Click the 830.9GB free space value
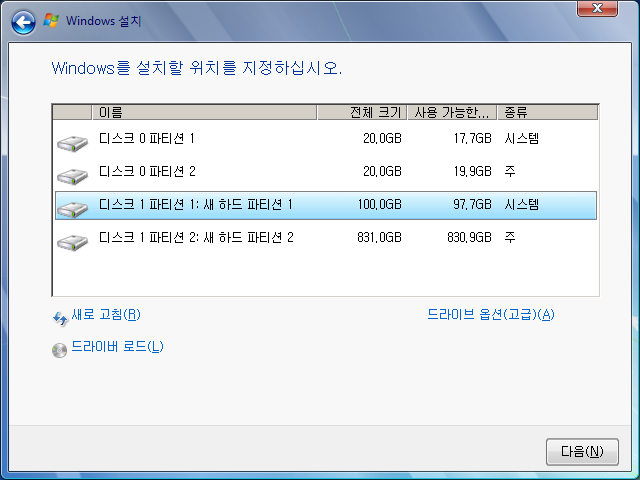This screenshot has width=640, height=480. pyautogui.click(x=469, y=238)
